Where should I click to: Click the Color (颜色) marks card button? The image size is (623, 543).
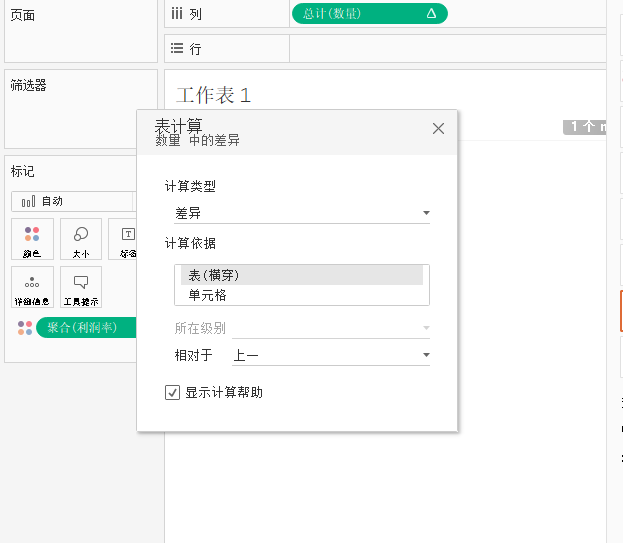pyautogui.click(x=32, y=239)
